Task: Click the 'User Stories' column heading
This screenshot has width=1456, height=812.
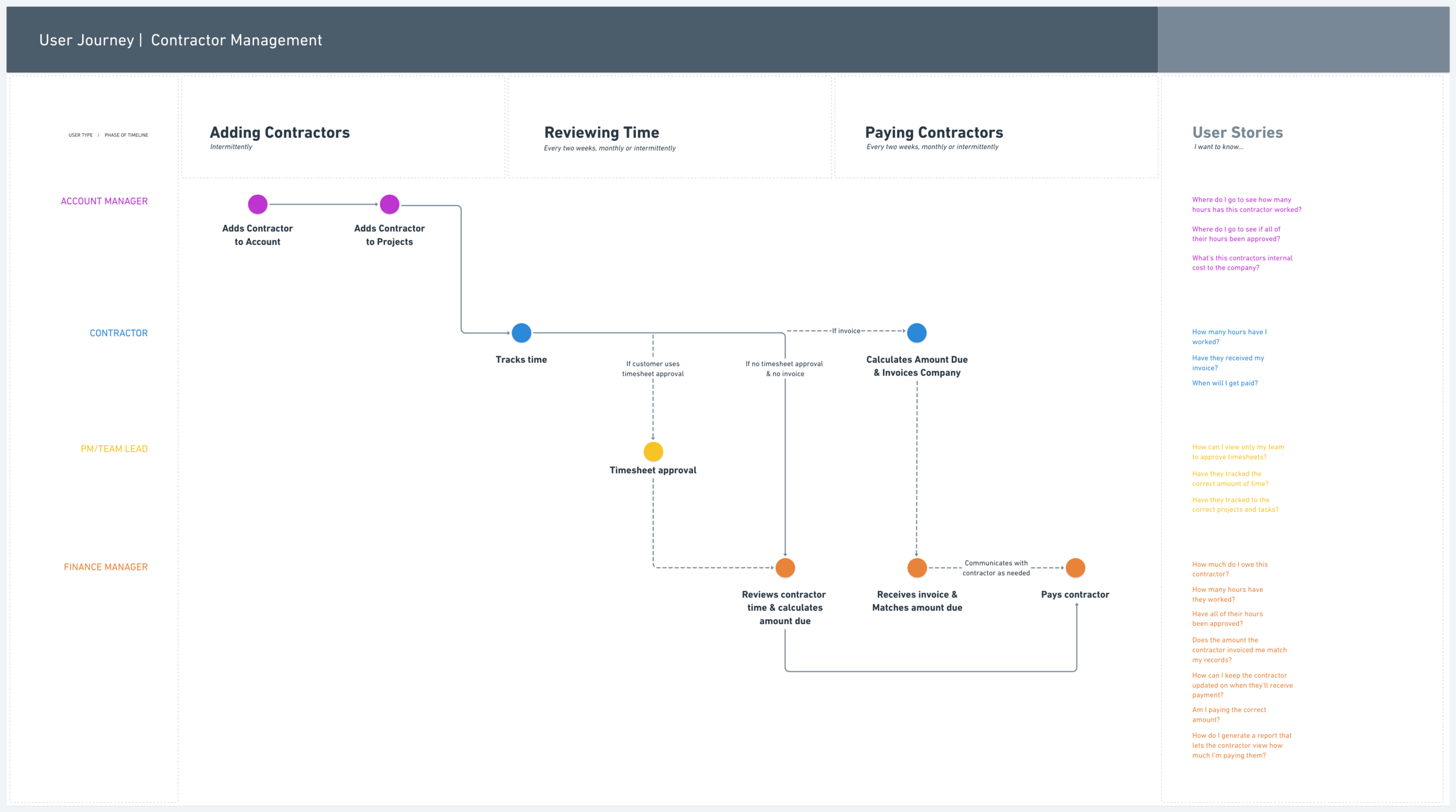Action: click(x=1237, y=133)
